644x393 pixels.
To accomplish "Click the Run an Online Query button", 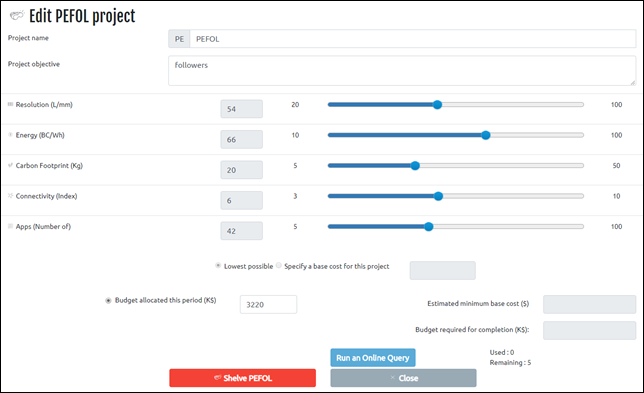I will click(x=373, y=358).
